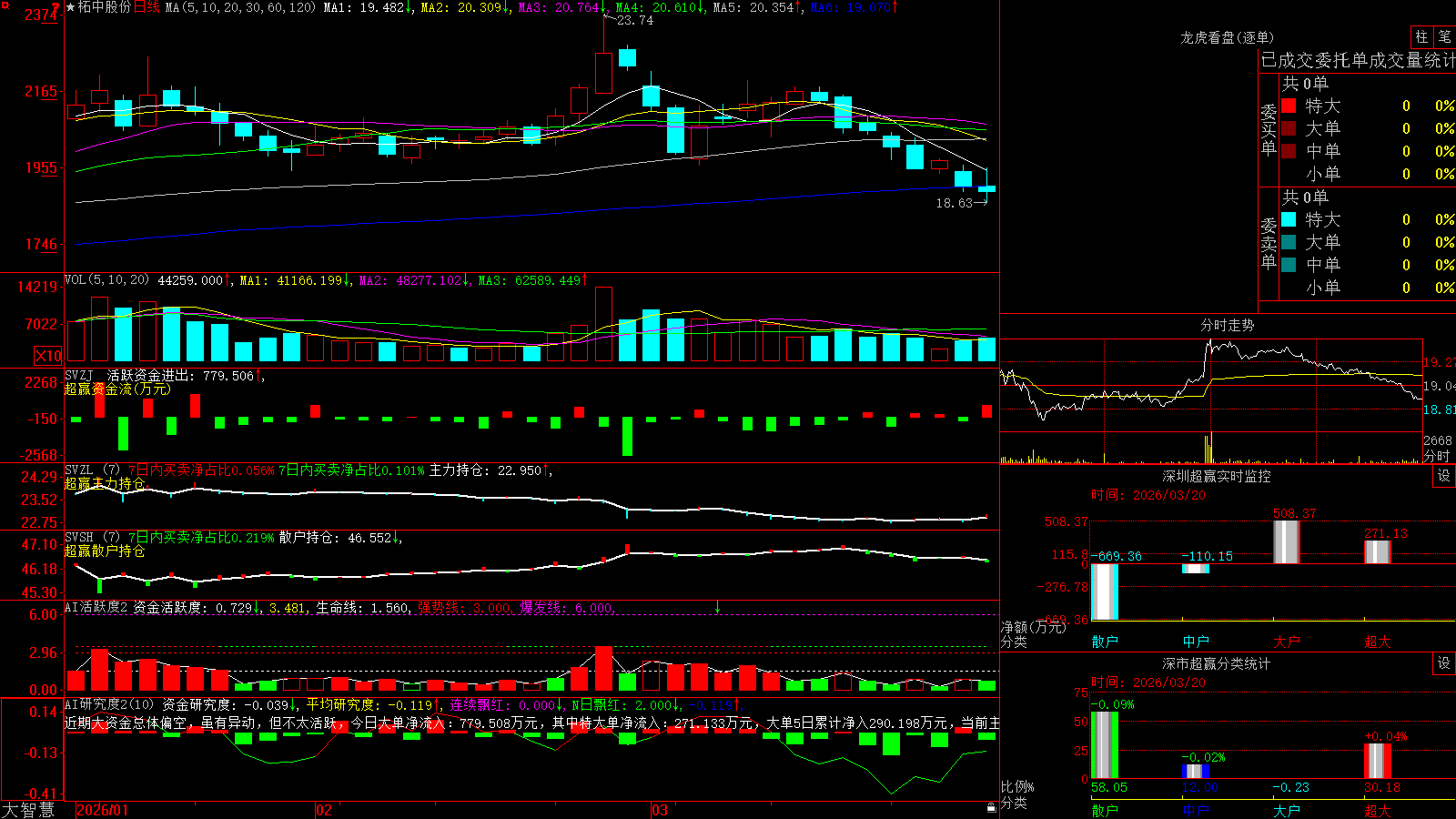Click the star icon before 柘中股份
The height and width of the screenshot is (819, 1456).
(70, 7)
